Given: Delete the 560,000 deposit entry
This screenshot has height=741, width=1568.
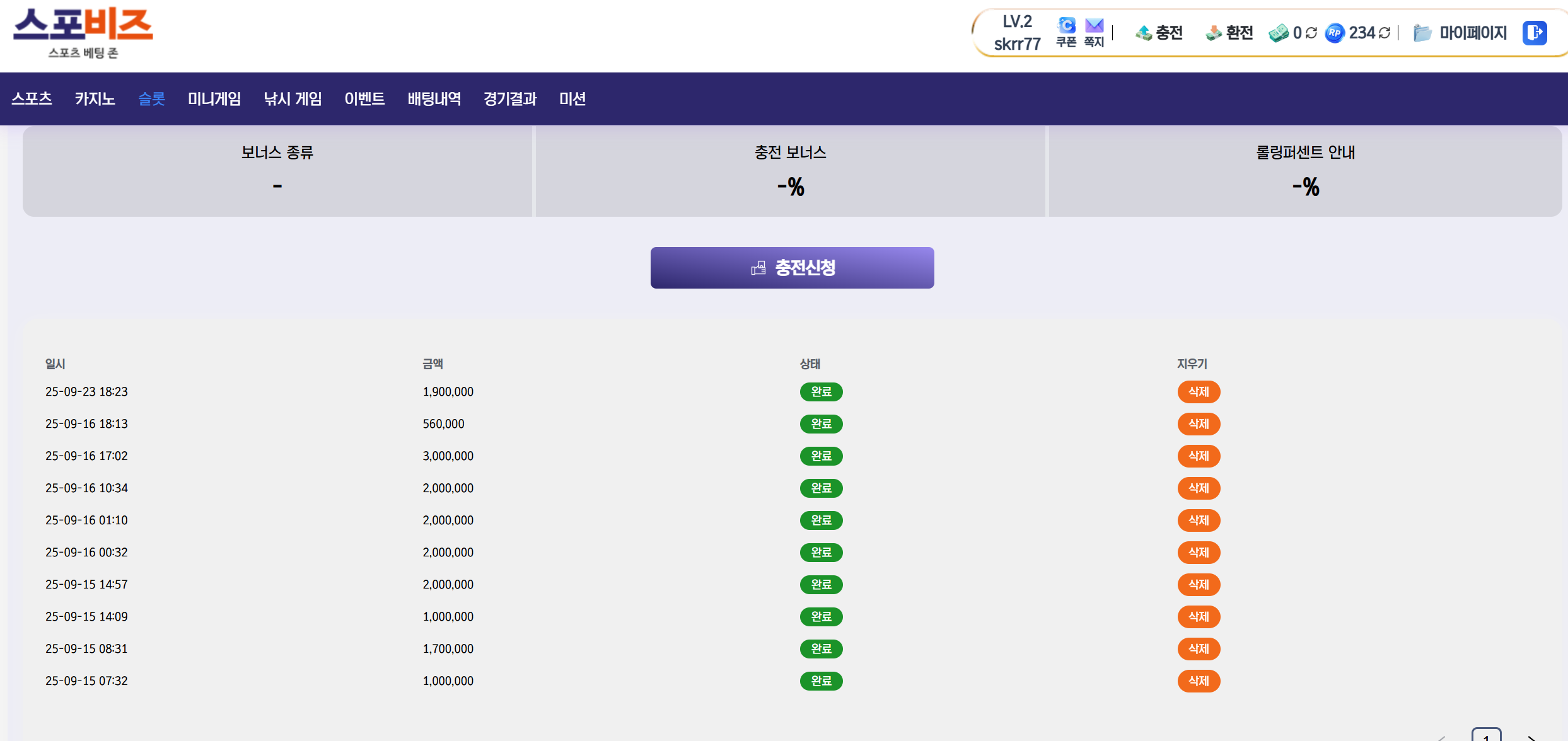Looking at the screenshot, I should pos(1199,424).
